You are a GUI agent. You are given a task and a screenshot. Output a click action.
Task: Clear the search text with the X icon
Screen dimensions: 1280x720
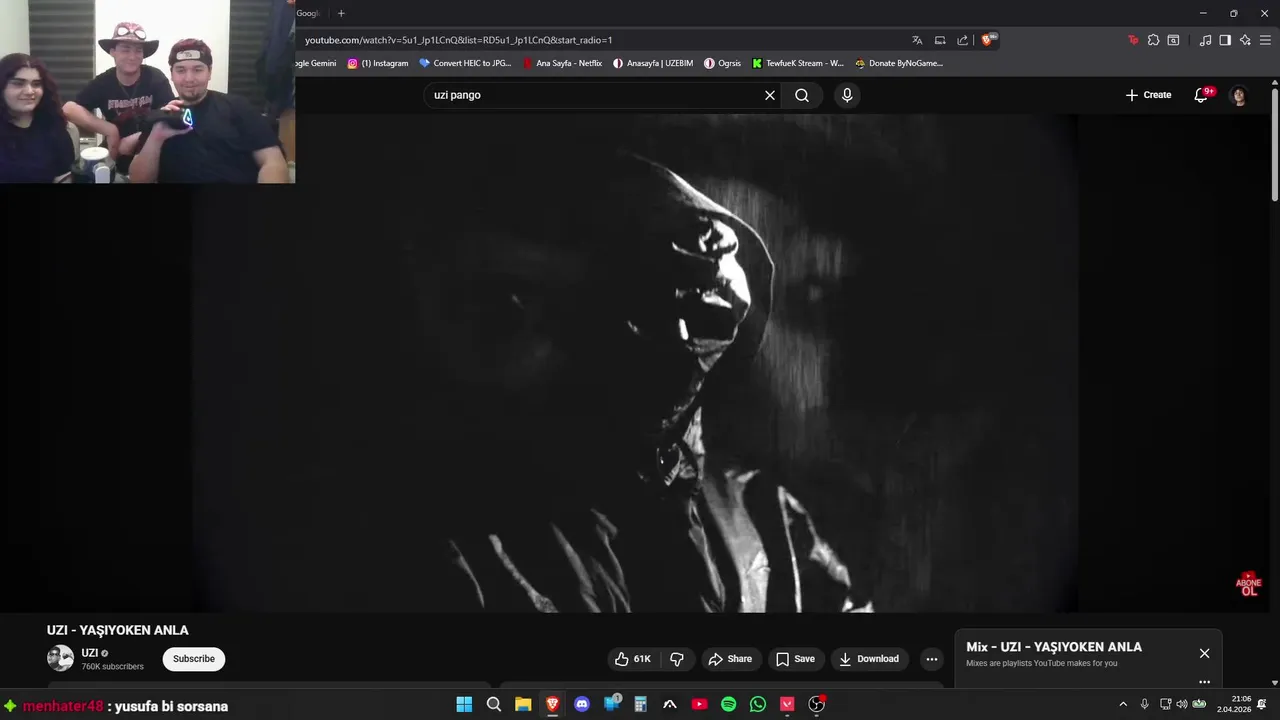pyautogui.click(x=770, y=95)
